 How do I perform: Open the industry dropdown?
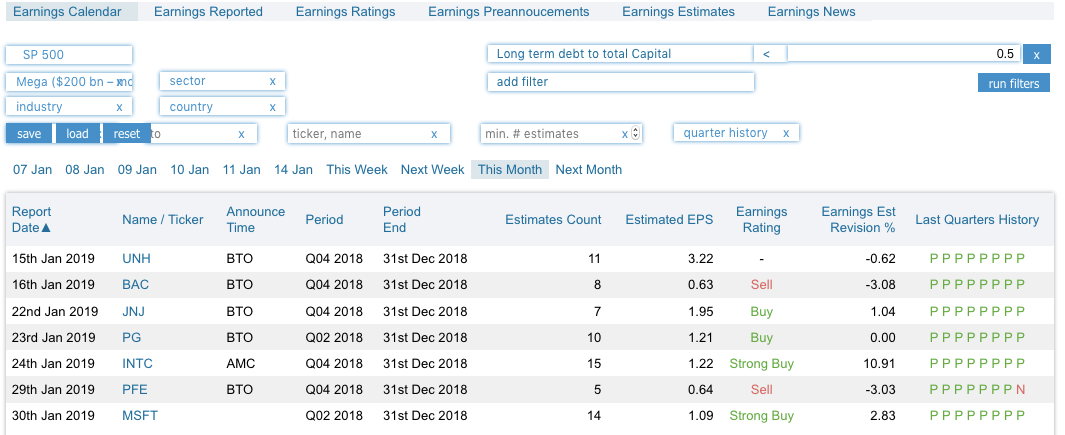tap(69, 107)
